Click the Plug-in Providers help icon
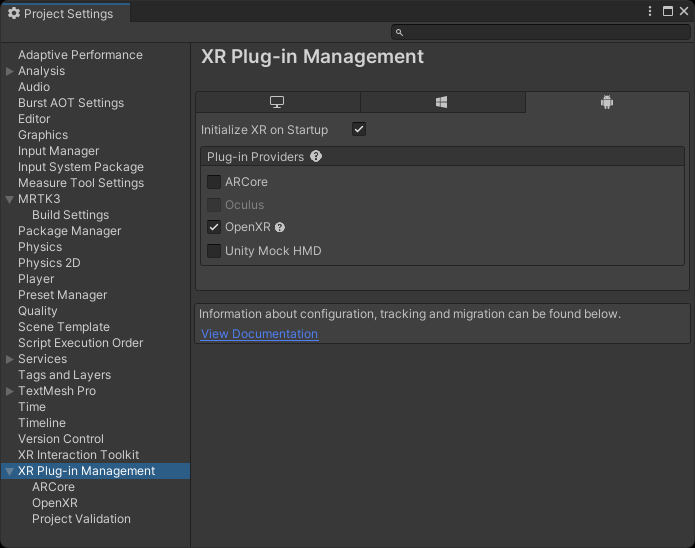The width and height of the screenshot is (695, 548). click(316, 157)
